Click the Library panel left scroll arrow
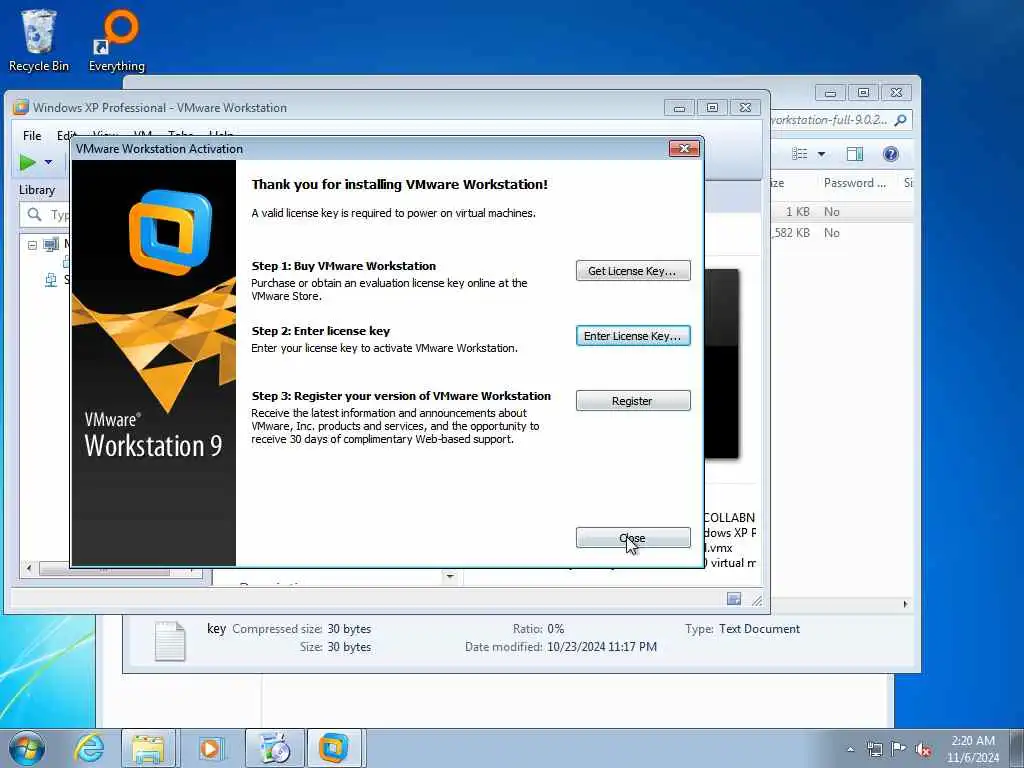 click(x=29, y=569)
